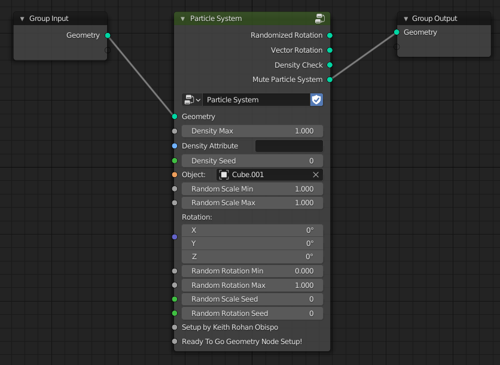Edit the Particle System group name field
The width and height of the screenshot is (500, 365).
256,100
